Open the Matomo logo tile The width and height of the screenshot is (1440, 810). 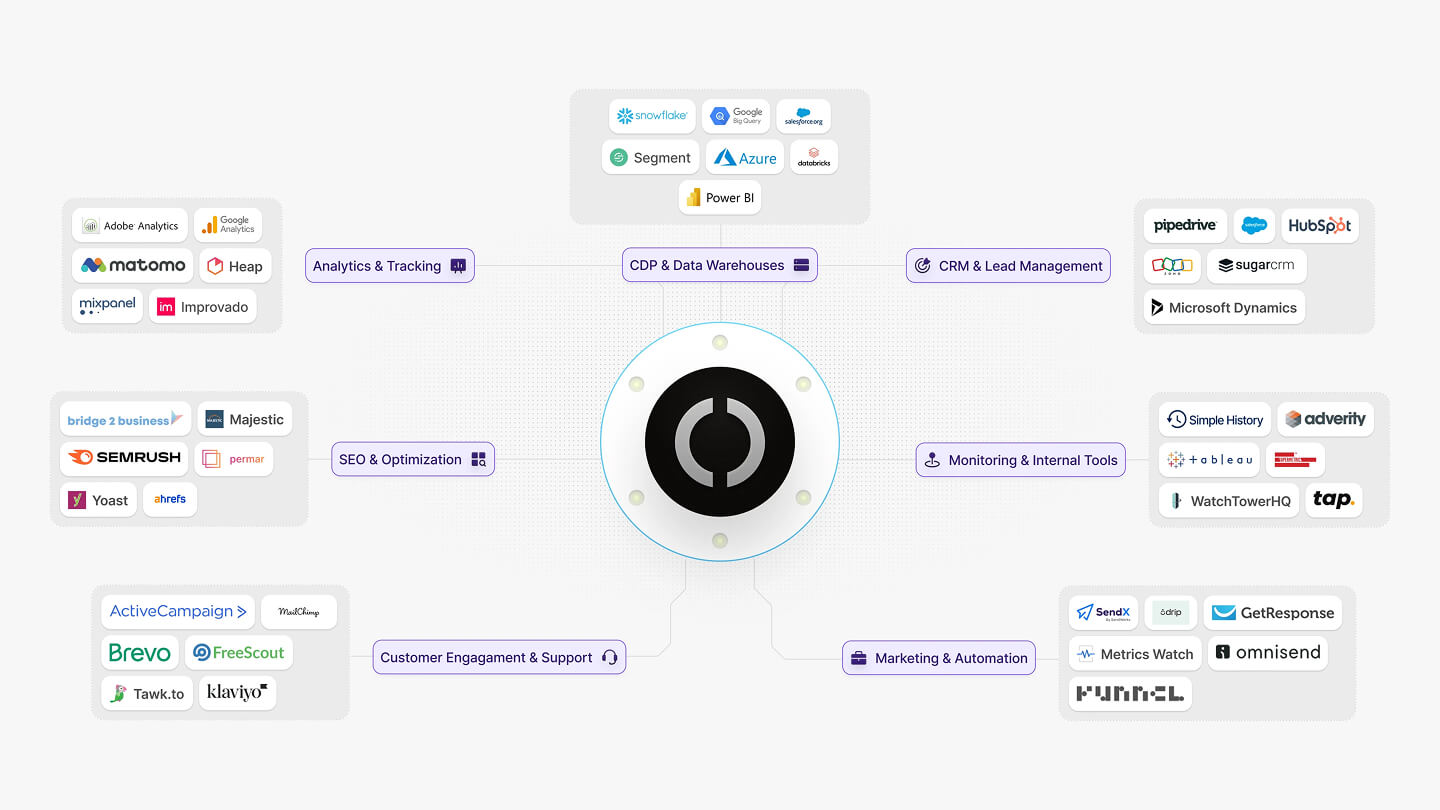134,265
